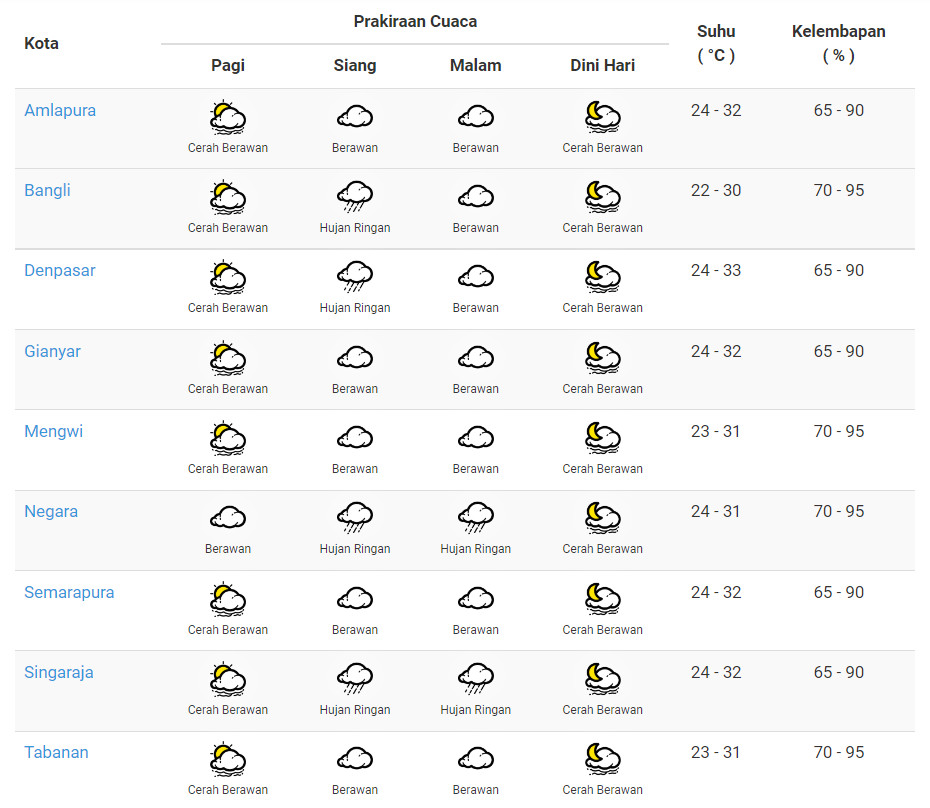The height and width of the screenshot is (808, 930).
Task: Click Negara's Pagi cloudy icon
Action: [228, 519]
